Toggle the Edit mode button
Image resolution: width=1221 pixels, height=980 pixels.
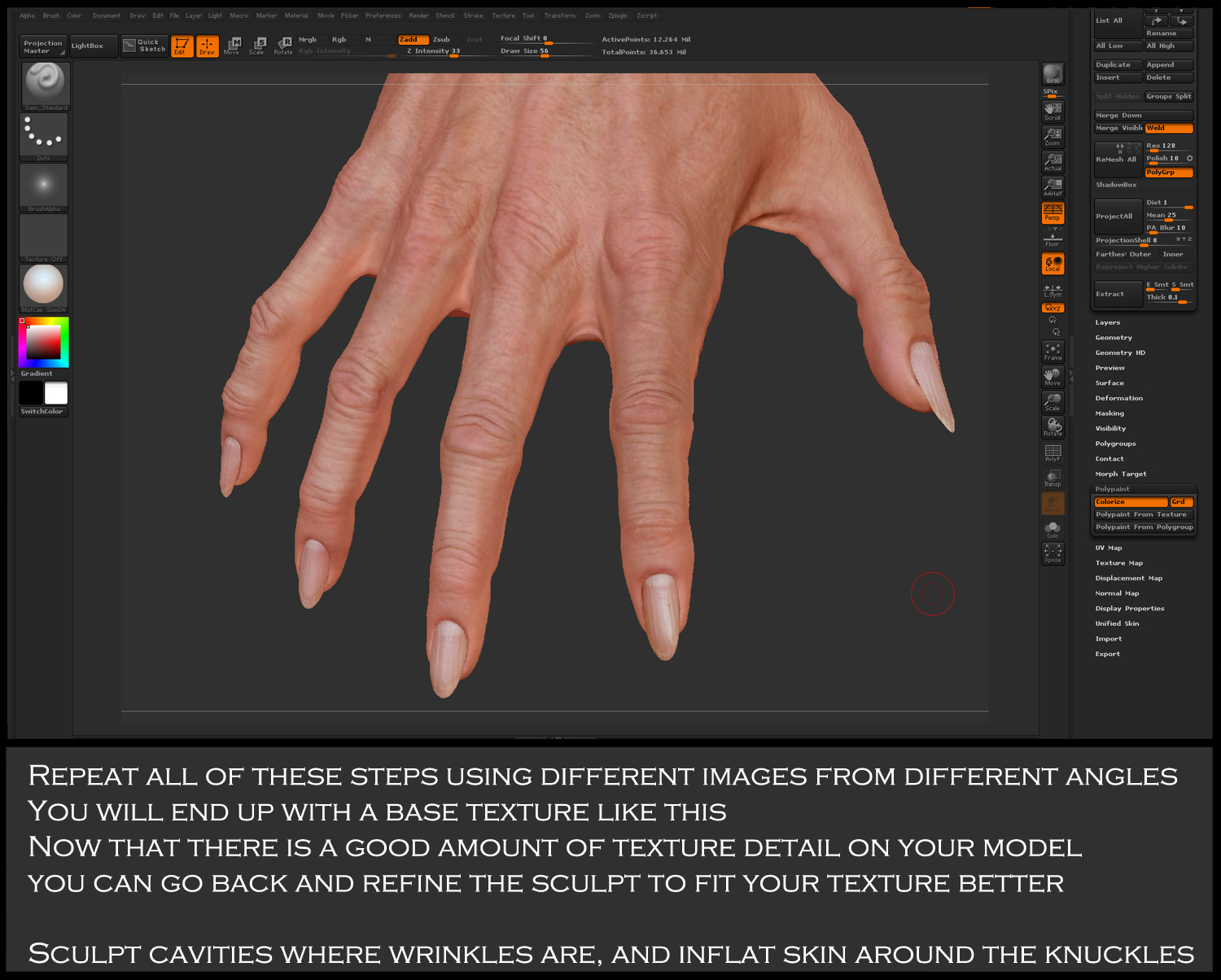tap(182, 46)
